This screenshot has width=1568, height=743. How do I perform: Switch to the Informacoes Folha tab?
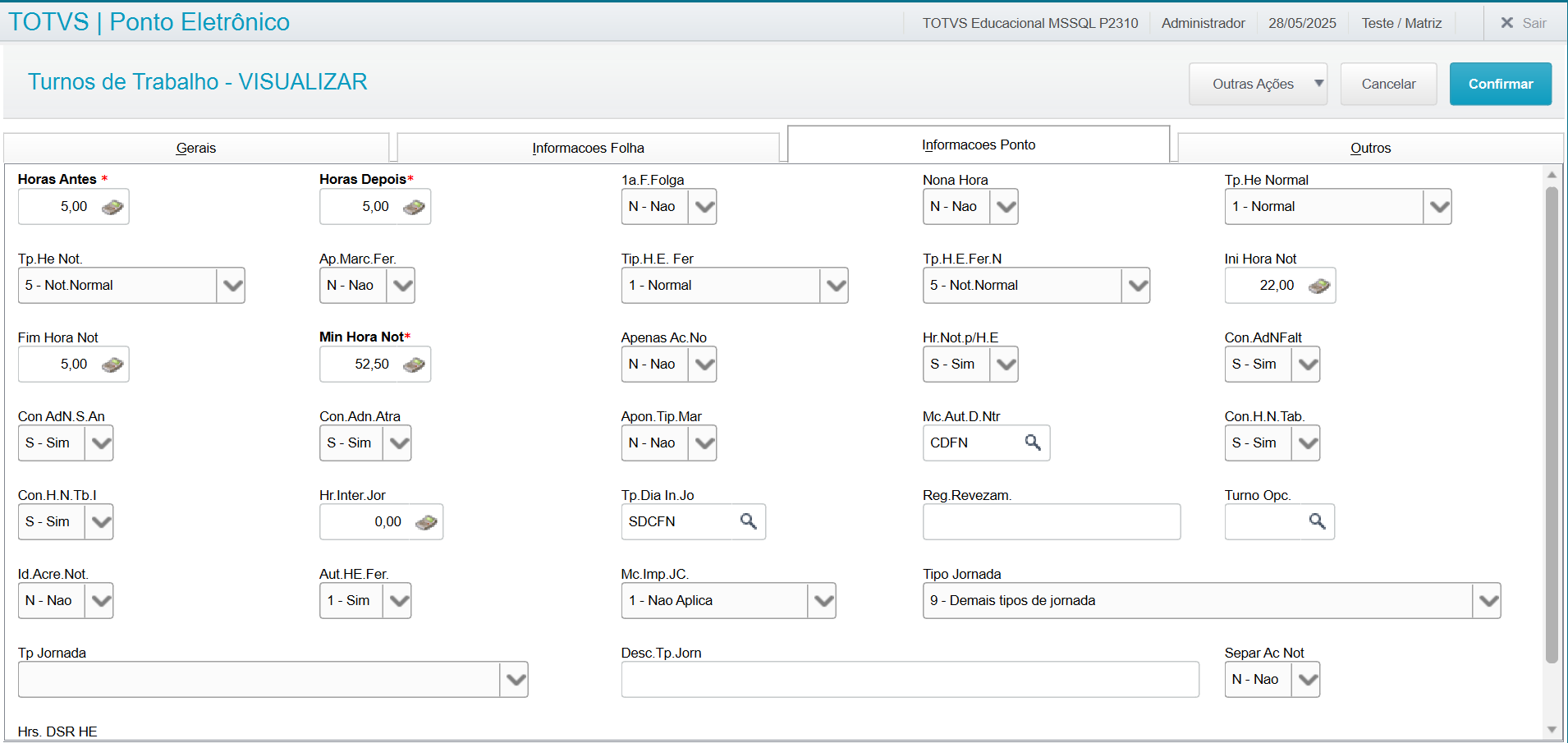[588, 149]
